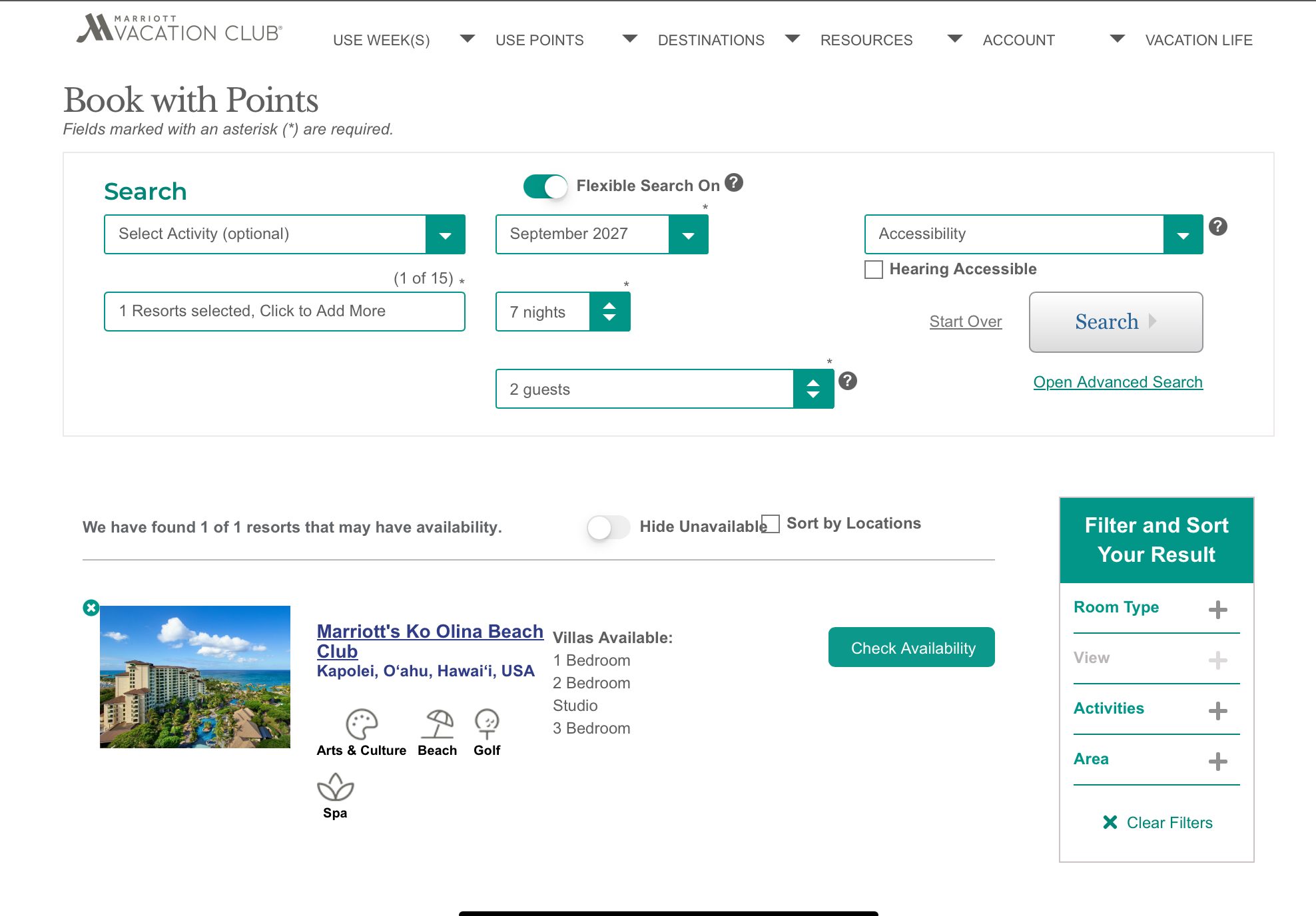
Task: Click the Check Availability button
Action: pyautogui.click(x=912, y=647)
